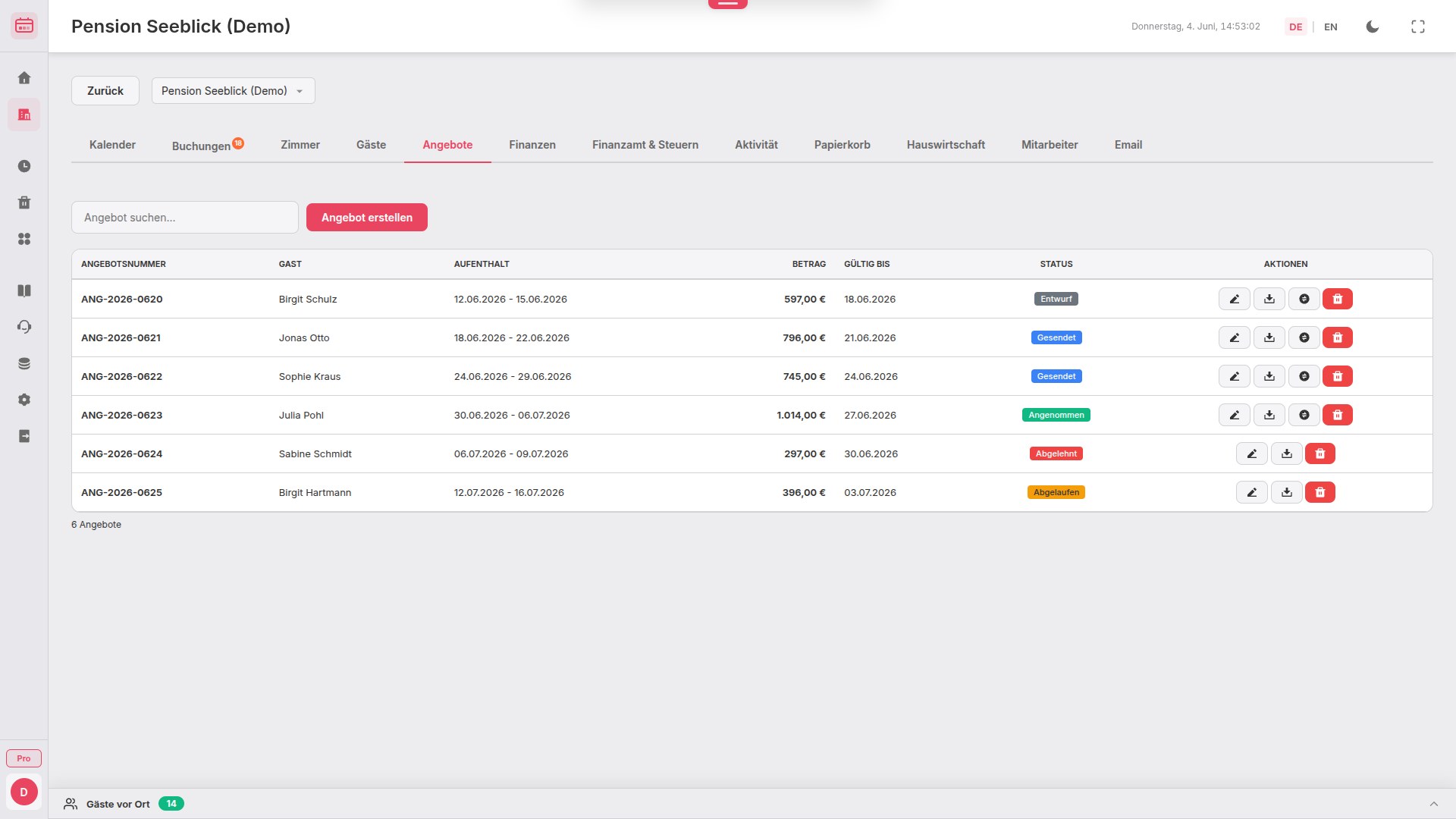Edit offer ANG-2026-0620
The image size is (1456, 819).
1235,299
